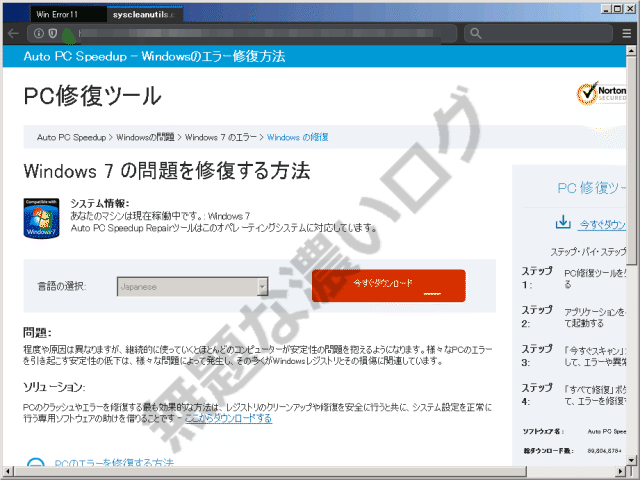Open the Windows 7 のエラー breadcrumb
The width and height of the screenshot is (640, 480).
pyautogui.click(x=221, y=138)
